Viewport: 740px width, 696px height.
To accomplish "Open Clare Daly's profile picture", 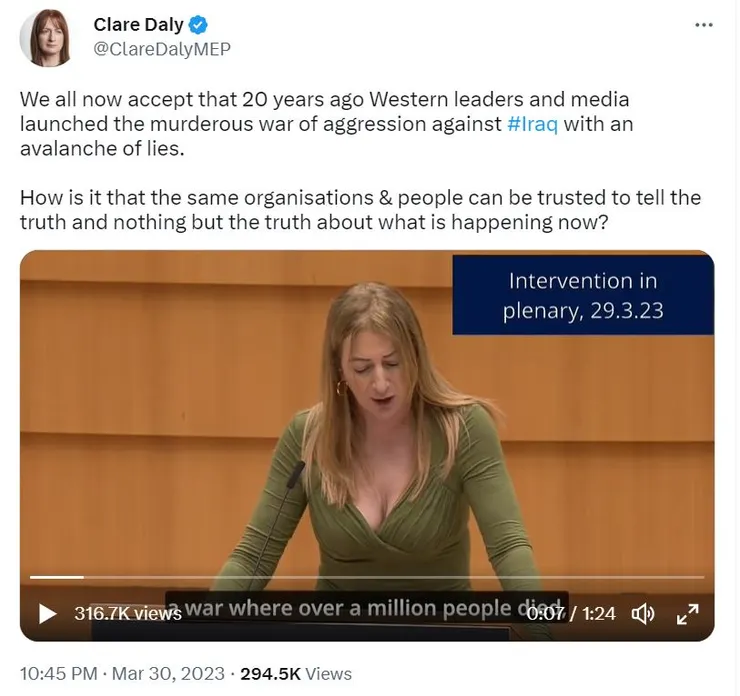I will coord(46,37).
